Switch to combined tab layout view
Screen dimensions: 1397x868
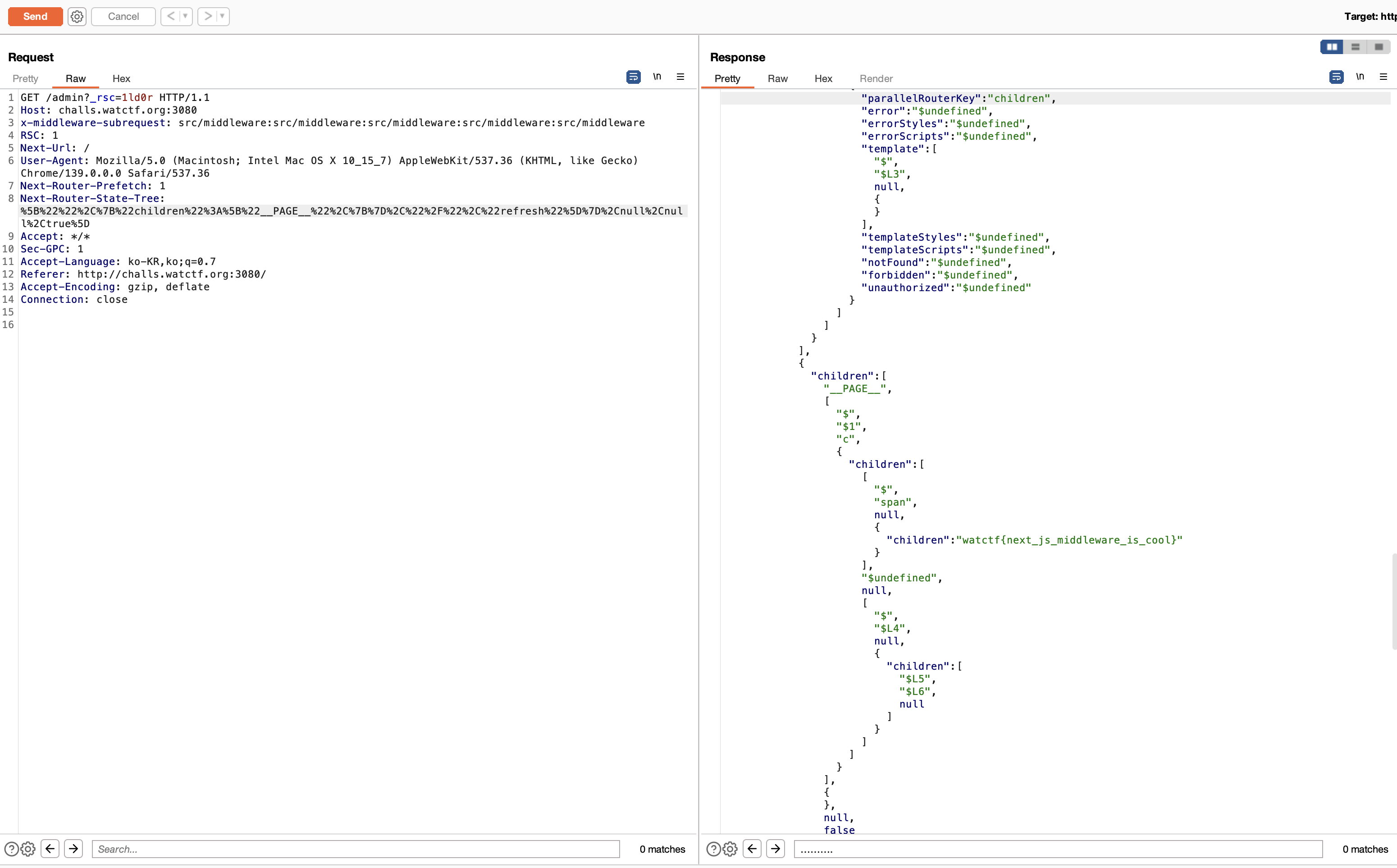[1379, 46]
